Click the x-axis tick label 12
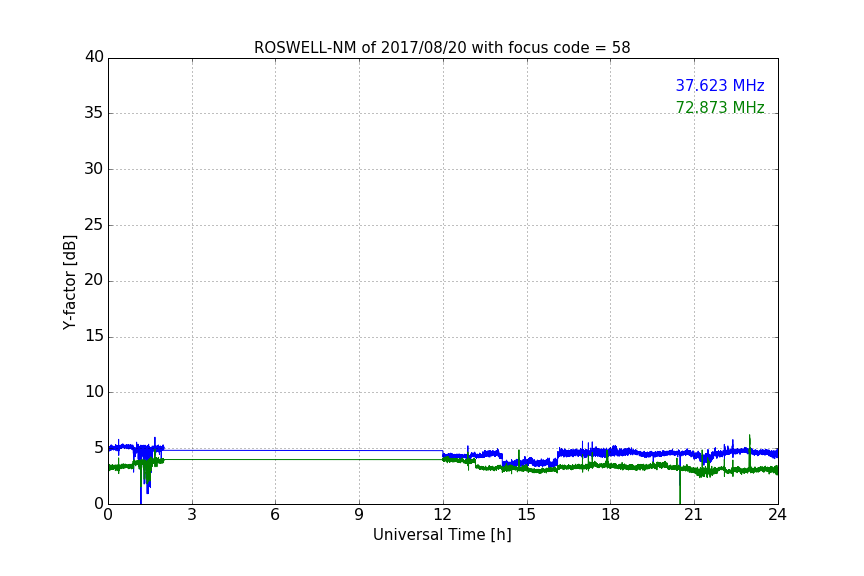The height and width of the screenshot is (576, 864). click(442, 515)
